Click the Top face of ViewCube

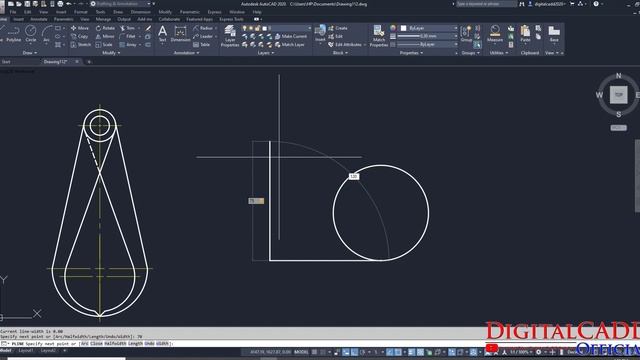tap(618, 95)
